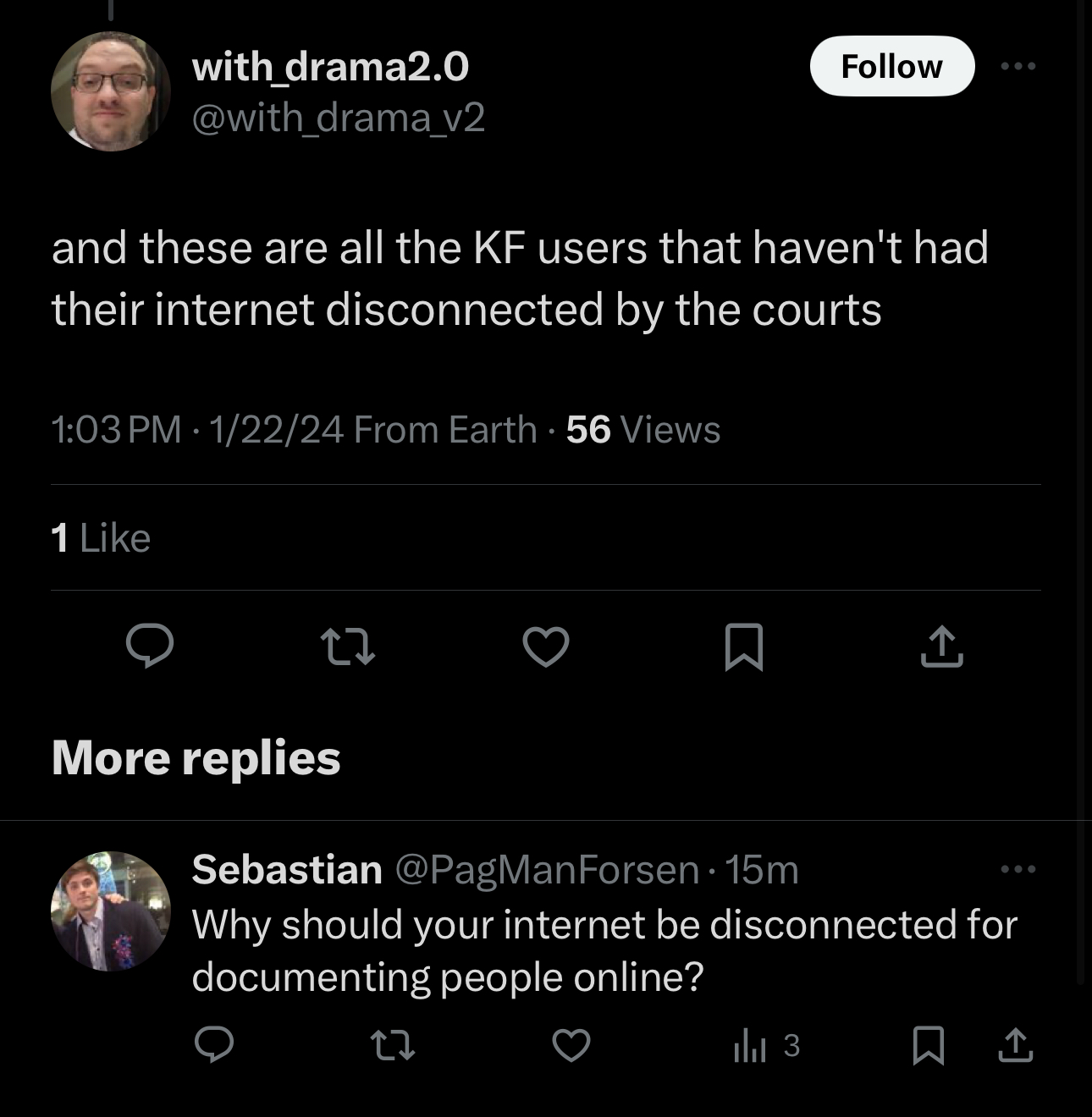View who liked via 1 Like
Image resolution: width=1092 pixels, height=1117 pixels.
point(101,537)
